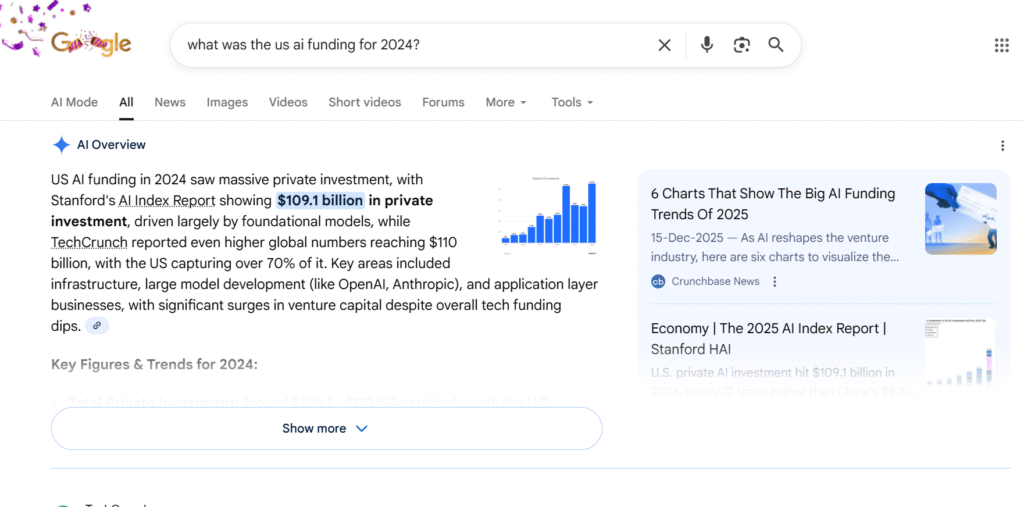Open the AI Index Report link

(x=167, y=201)
